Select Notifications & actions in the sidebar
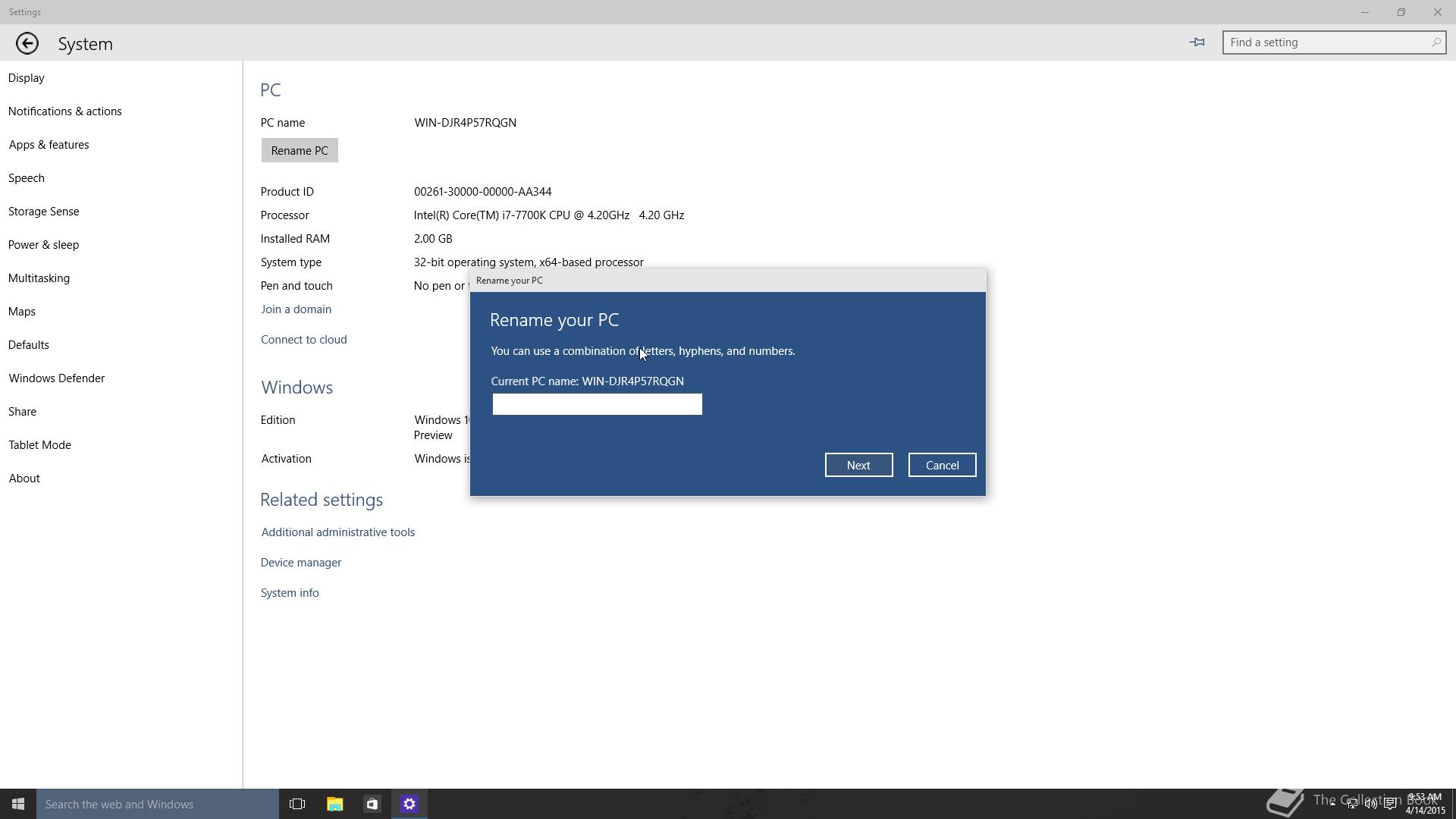This screenshot has width=1456, height=819. [x=121, y=111]
